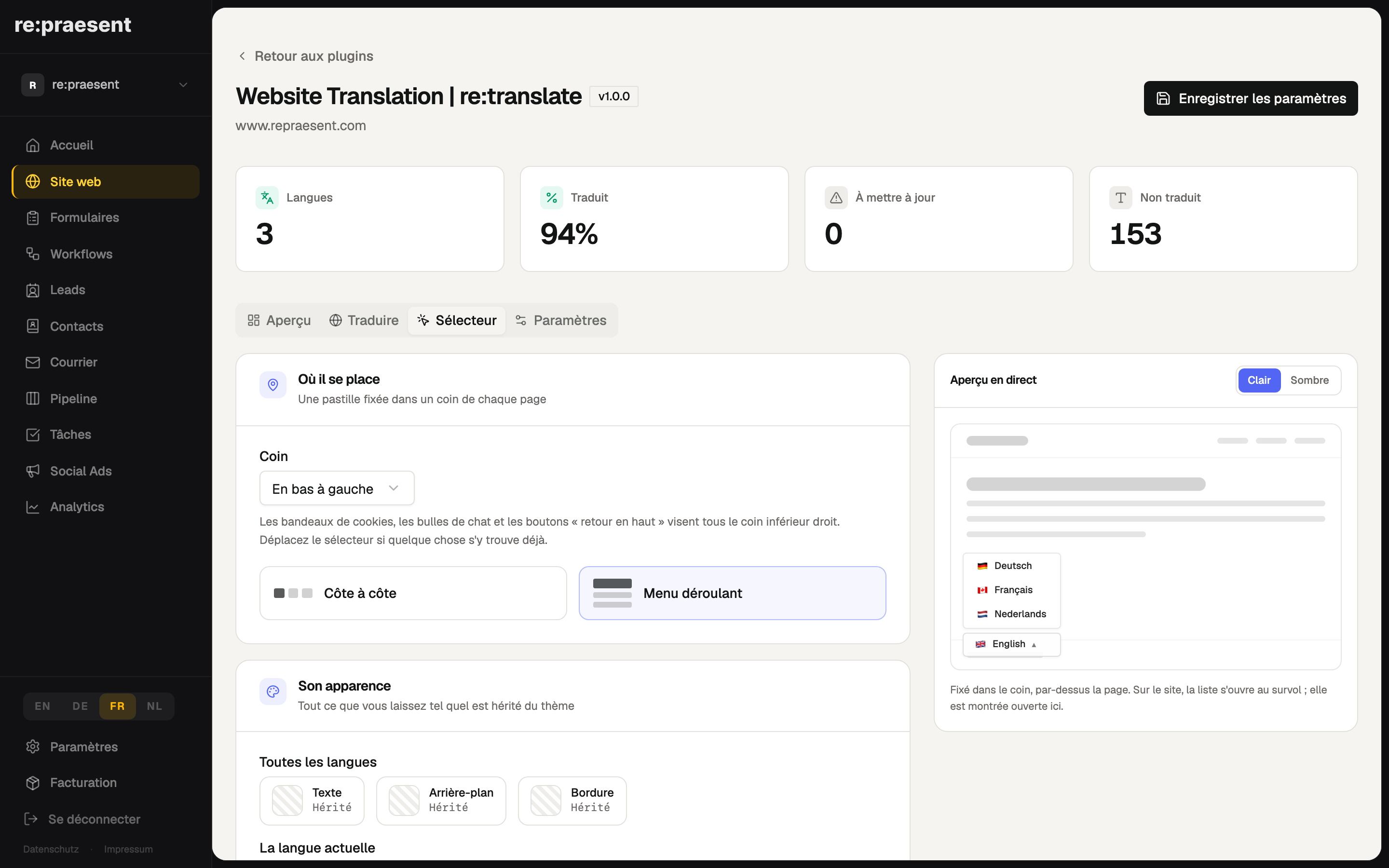The height and width of the screenshot is (868, 1389).
Task: Click the save icon in Enregistrer button
Action: pos(1163,98)
